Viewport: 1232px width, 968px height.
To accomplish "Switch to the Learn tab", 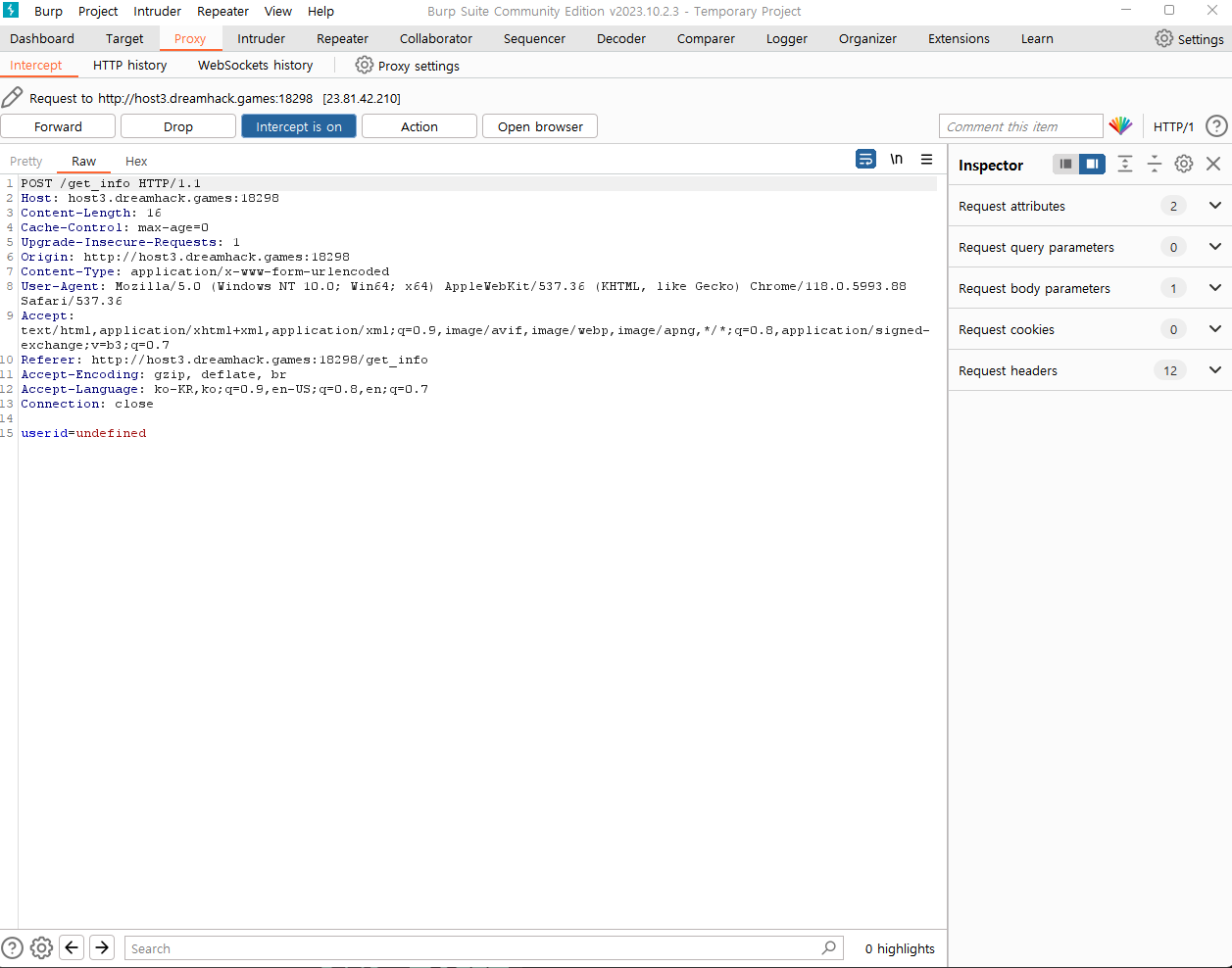I will (1037, 38).
